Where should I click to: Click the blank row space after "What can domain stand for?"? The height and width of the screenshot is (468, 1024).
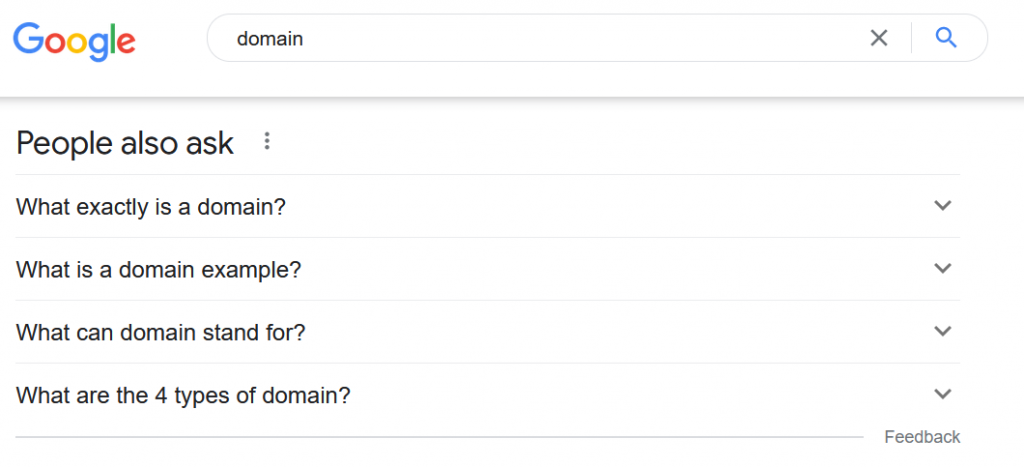pos(600,333)
